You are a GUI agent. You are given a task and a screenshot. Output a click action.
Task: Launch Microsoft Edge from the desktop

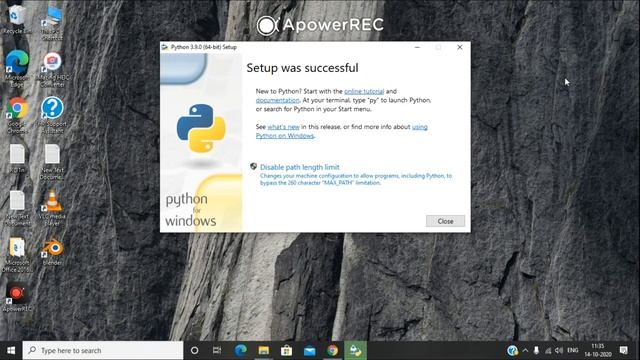coord(17,68)
